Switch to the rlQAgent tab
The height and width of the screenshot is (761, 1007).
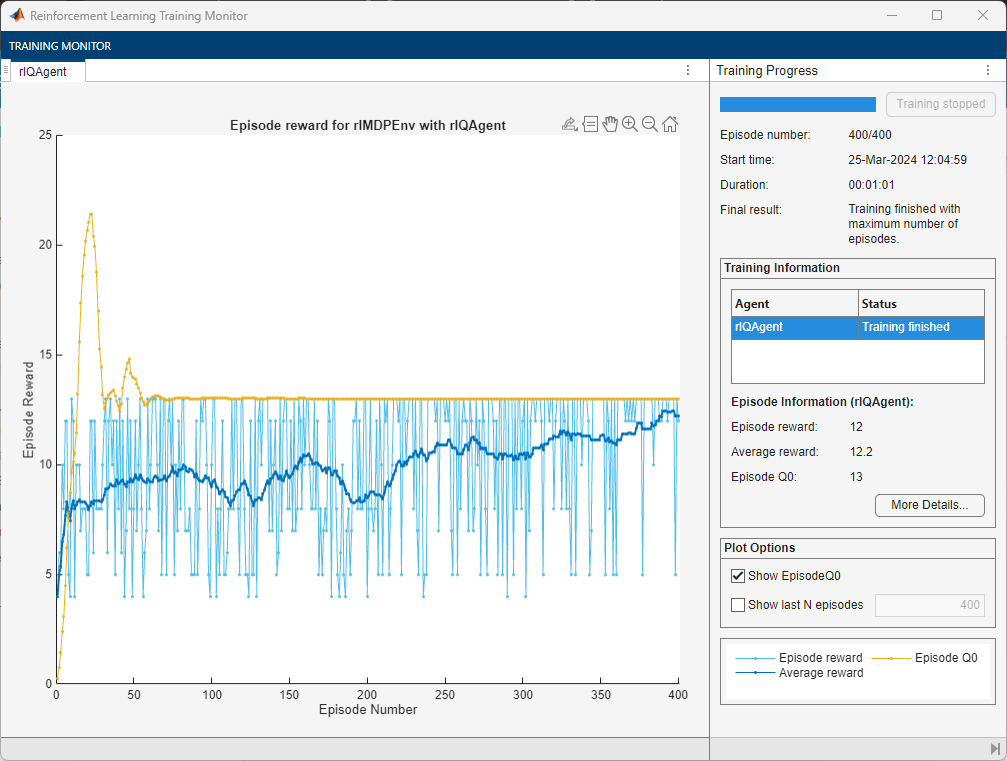pos(43,72)
